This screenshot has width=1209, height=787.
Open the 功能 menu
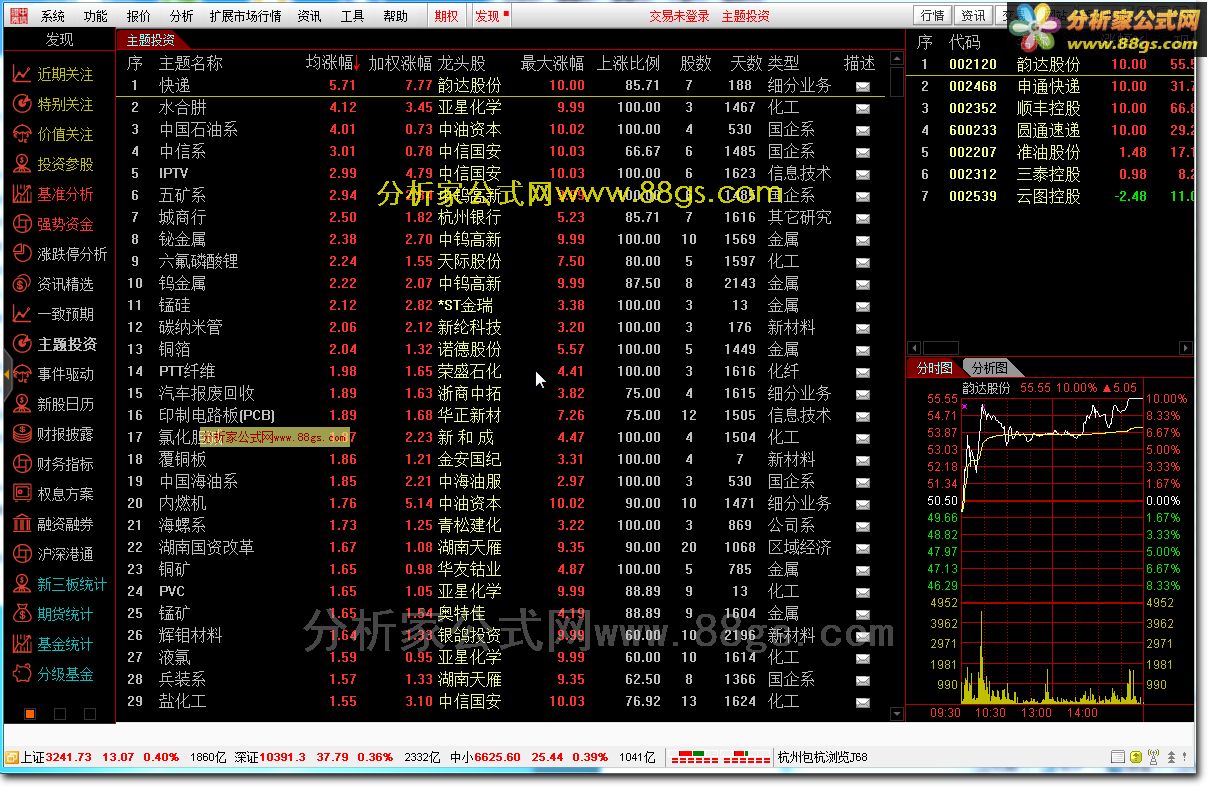pyautogui.click(x=96, y=16)
